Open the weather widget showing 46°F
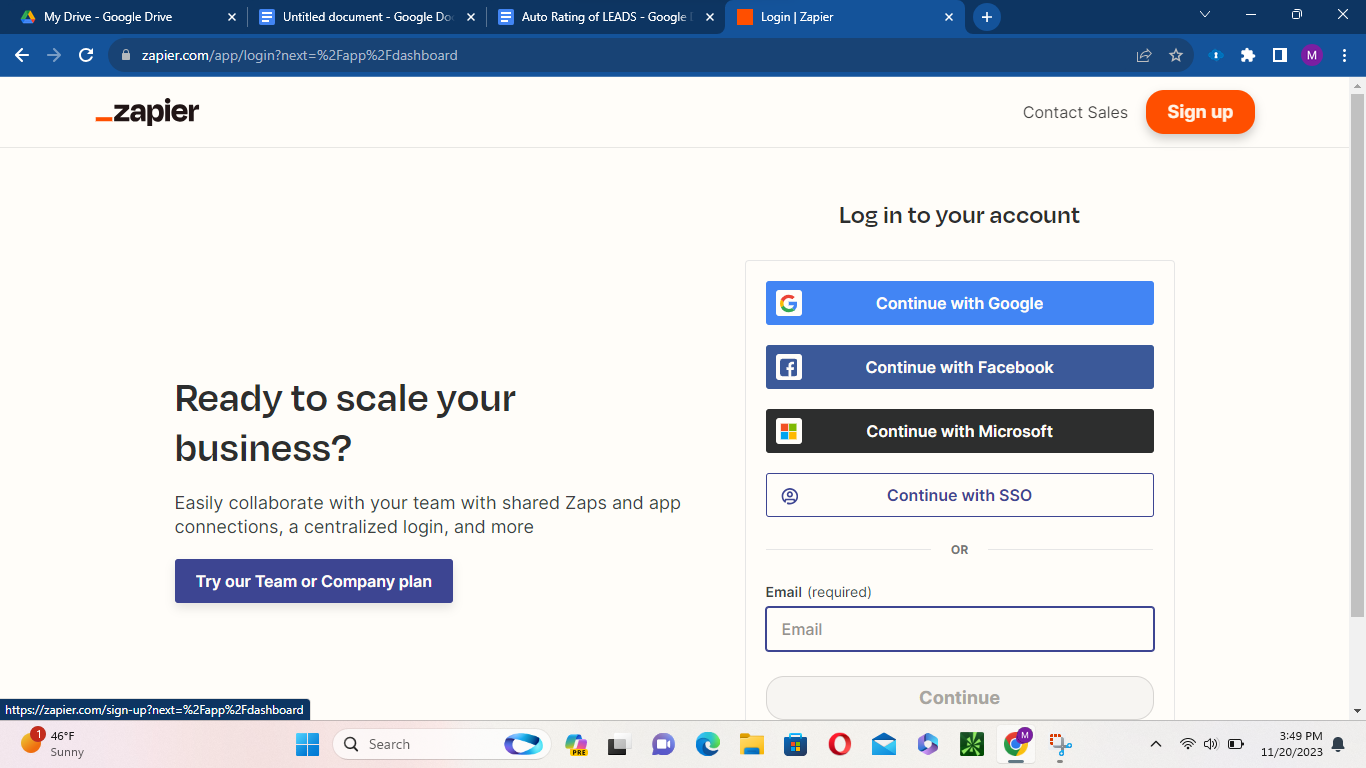 point(52,744)
